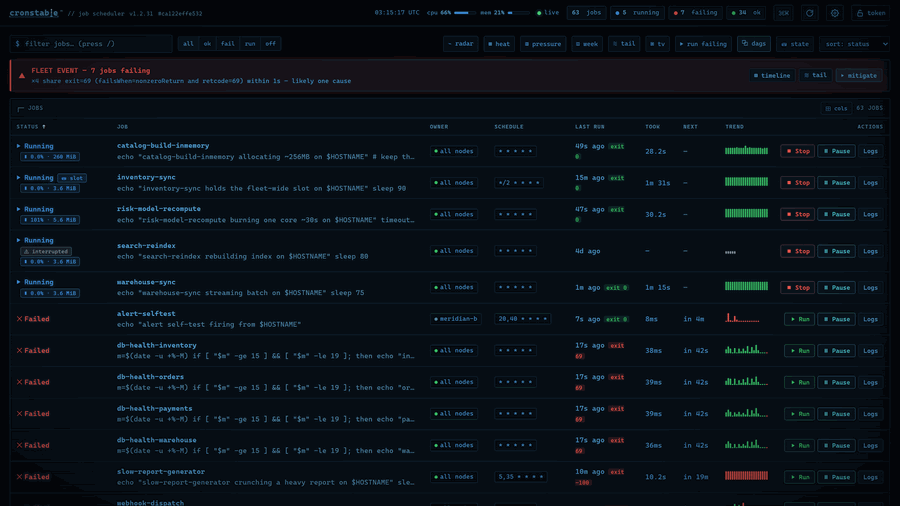Switch to the heat view

tap(499, 44)
